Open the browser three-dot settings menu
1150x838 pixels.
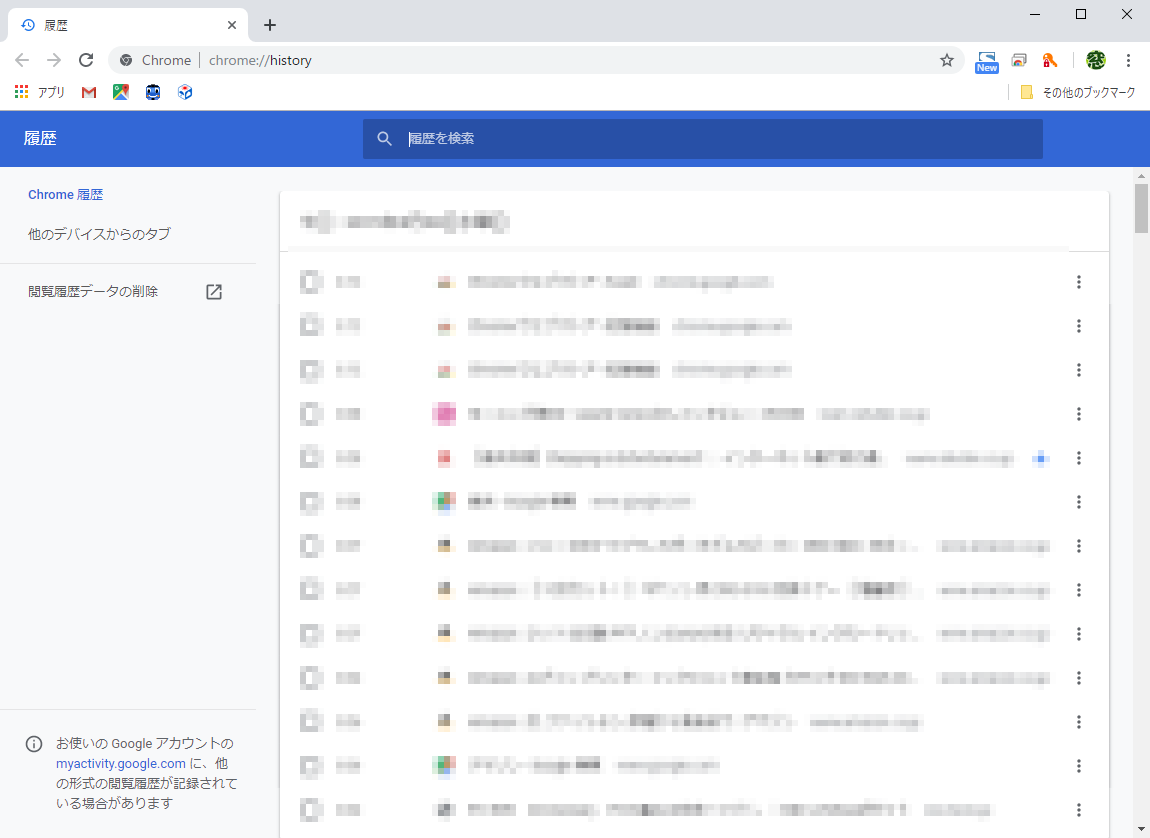tap(1129, 60)
